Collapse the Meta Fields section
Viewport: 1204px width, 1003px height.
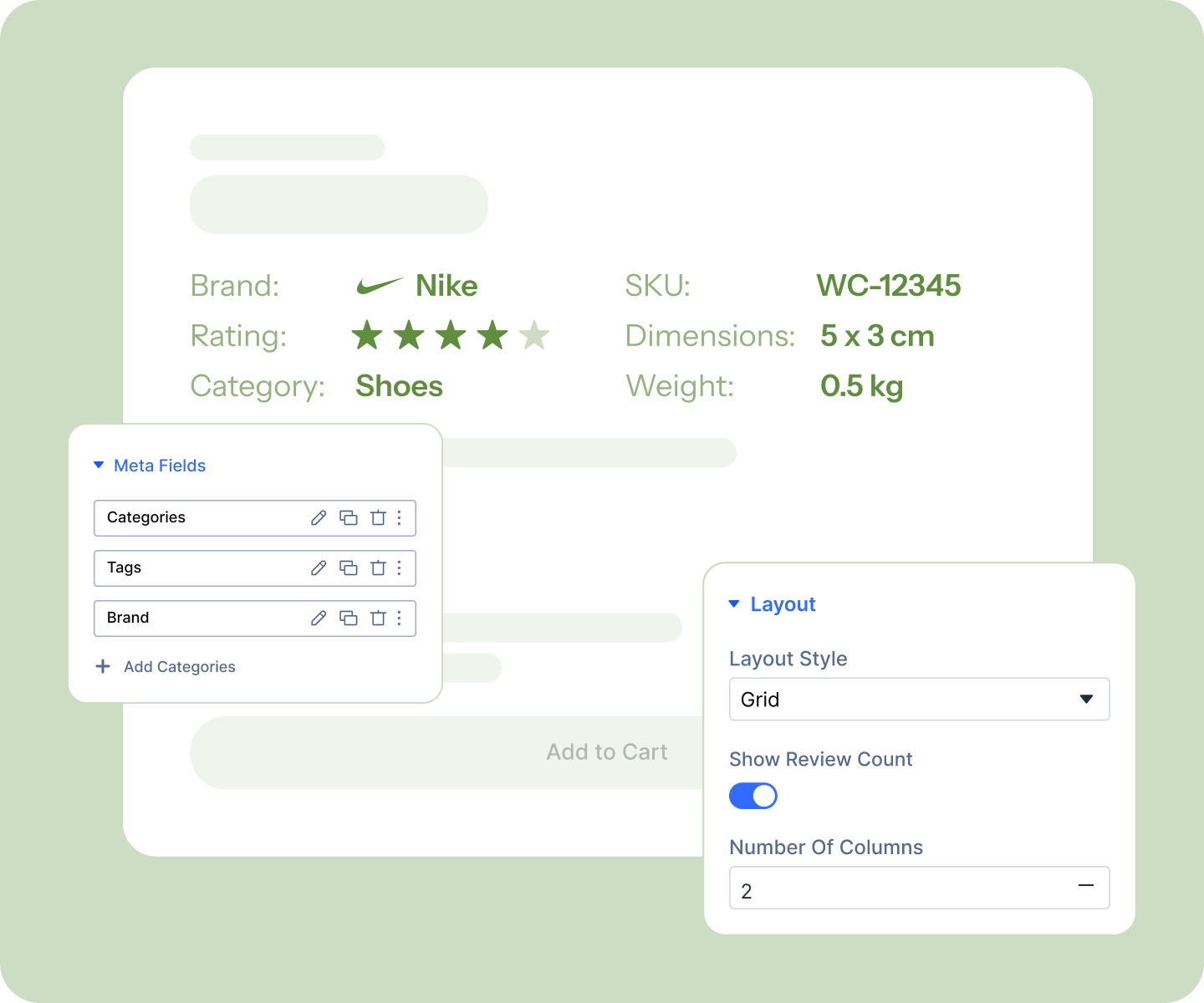99,465
